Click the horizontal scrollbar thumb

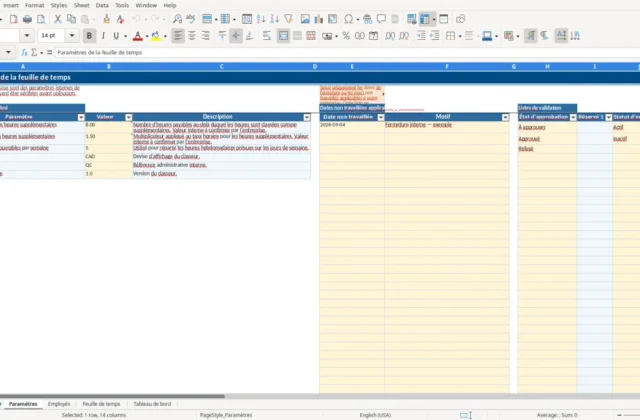[112, 396]
